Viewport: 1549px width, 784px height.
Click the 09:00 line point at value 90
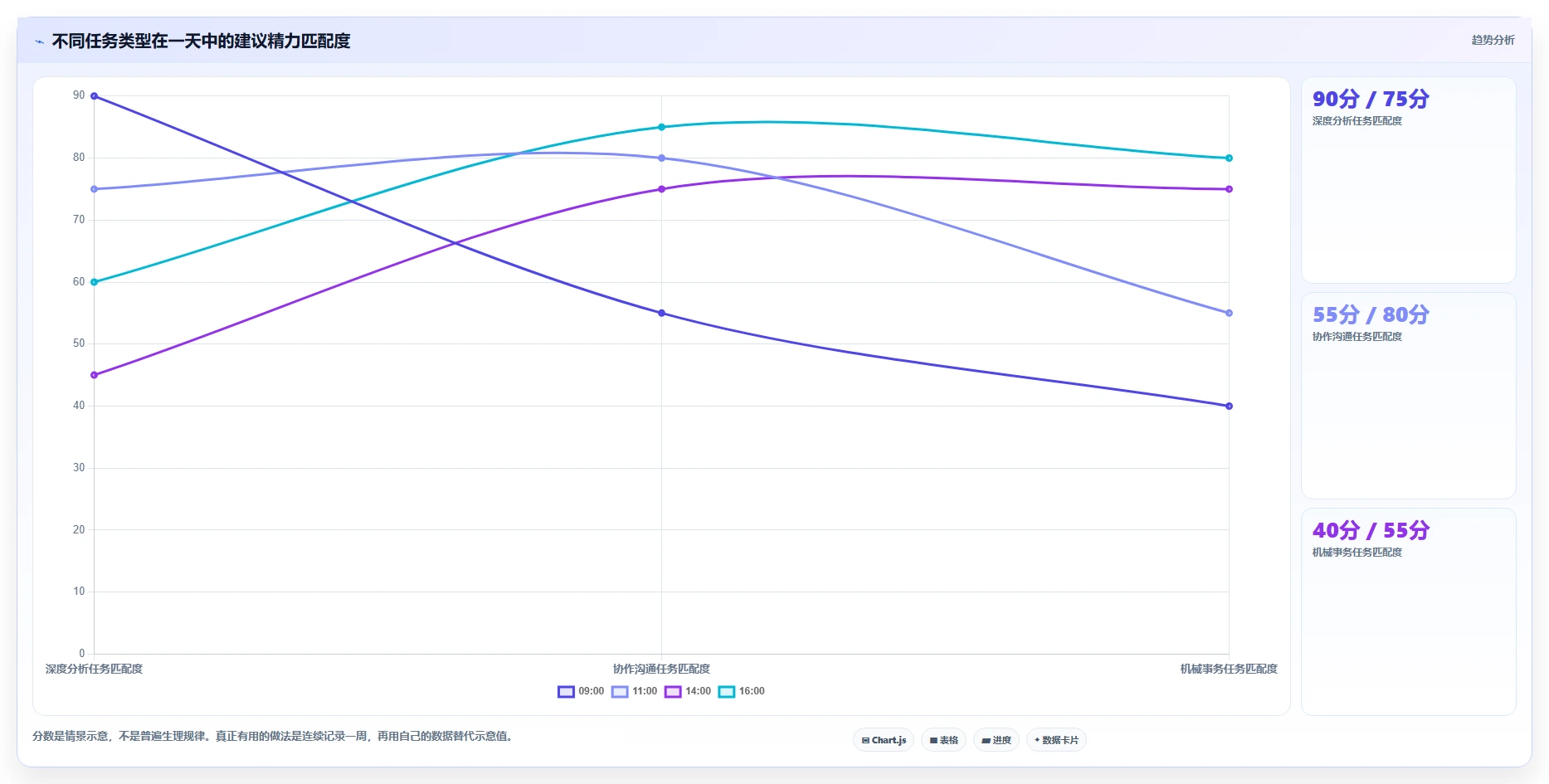pos(94,96)
